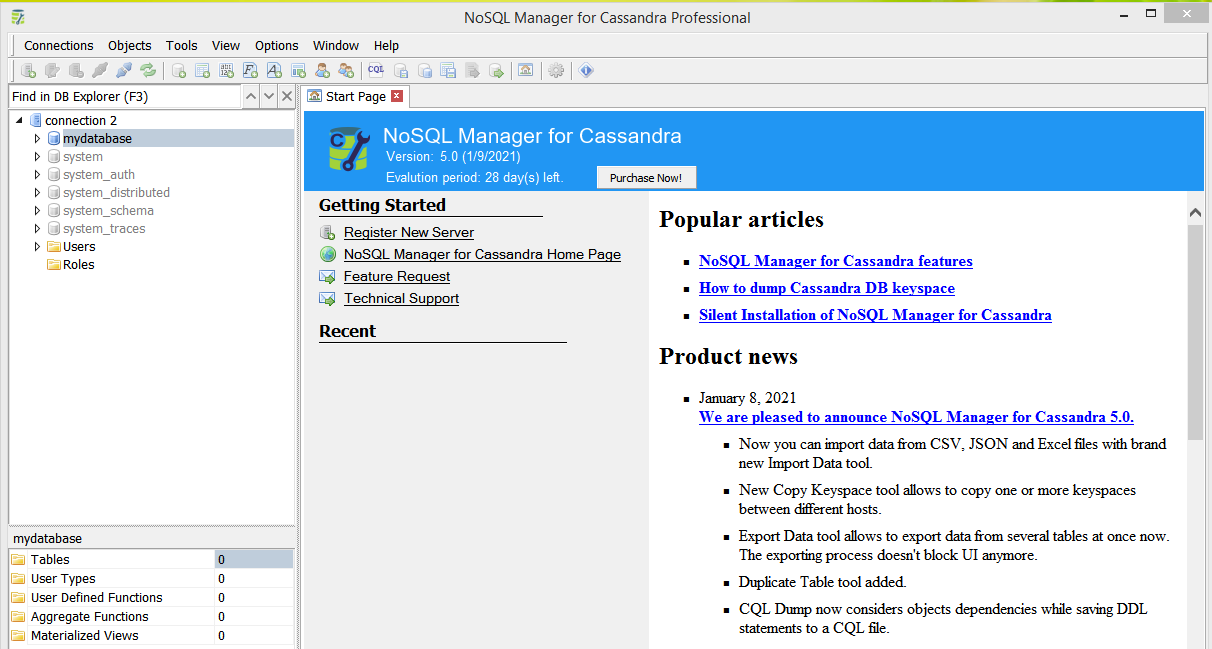Open the Technical Support link
This screenshot has width=1212, height=649.
point(402,298)
